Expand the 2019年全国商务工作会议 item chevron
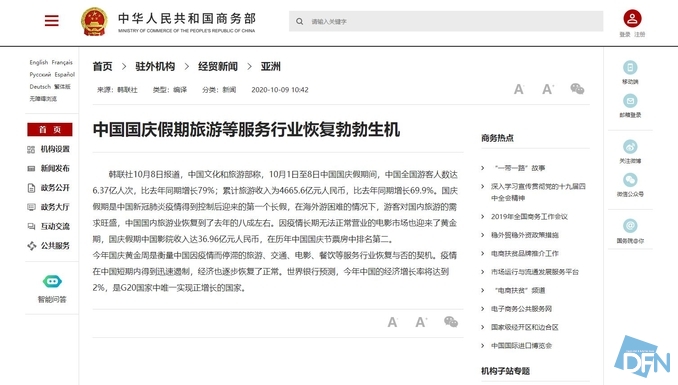 click(x=483, y=216)
